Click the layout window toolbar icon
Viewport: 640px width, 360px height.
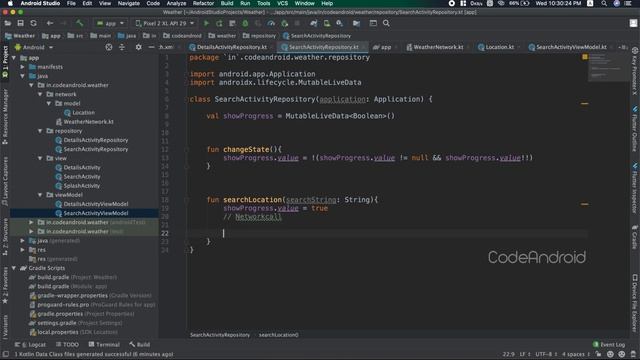tap(373, 23)
